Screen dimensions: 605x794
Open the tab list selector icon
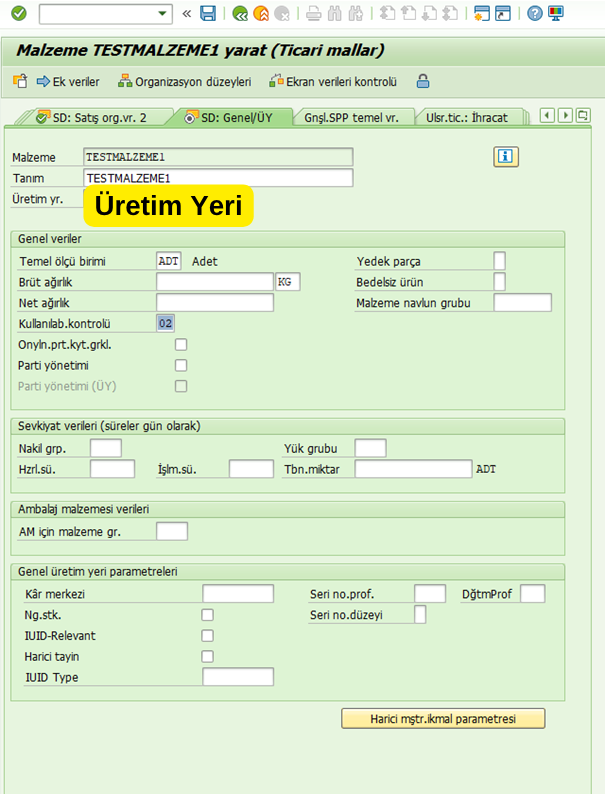click(586, 116)
